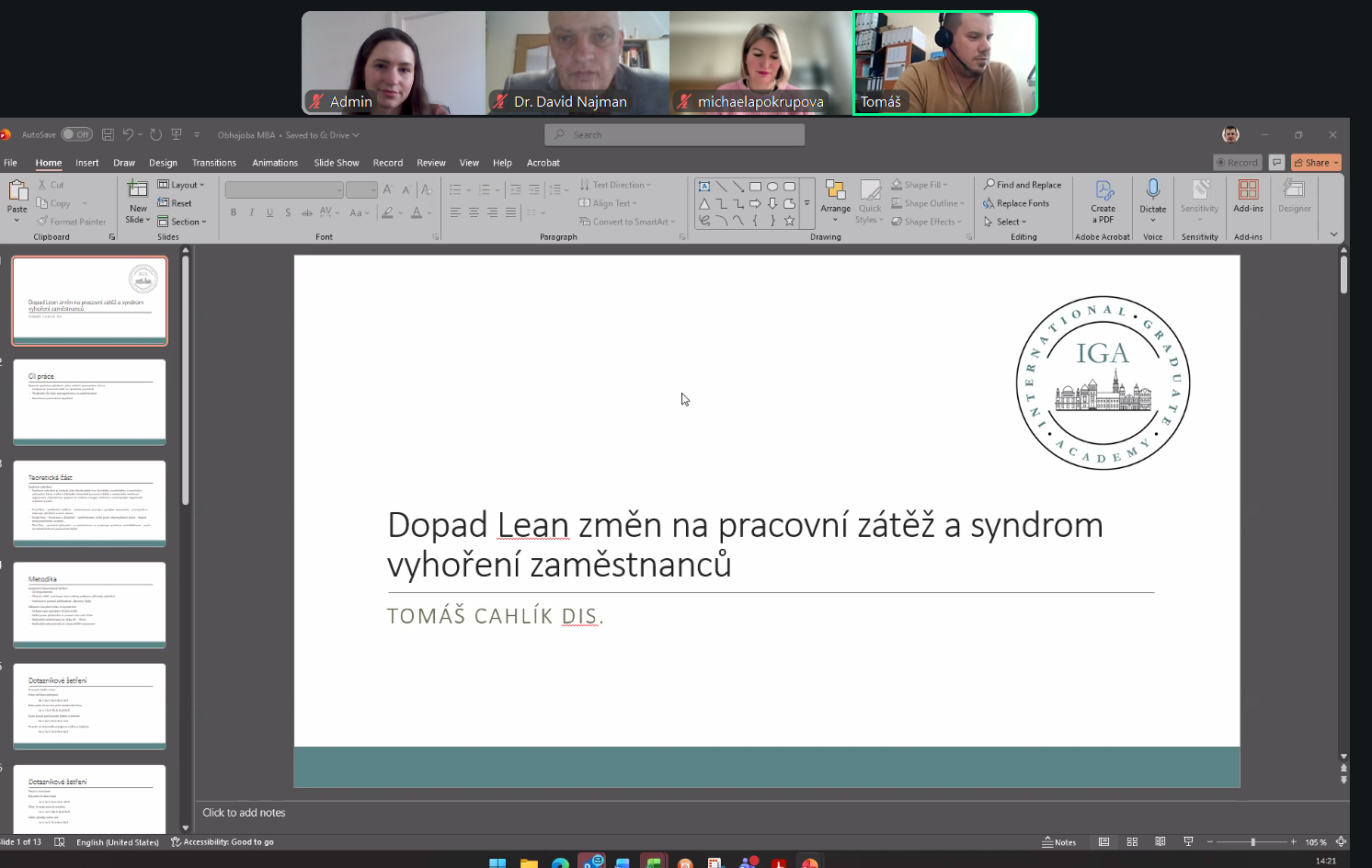The width and height of the screenshot is (1372, 868).
Task: Open the Add-ins gallery
Action: pos(1248,190)
